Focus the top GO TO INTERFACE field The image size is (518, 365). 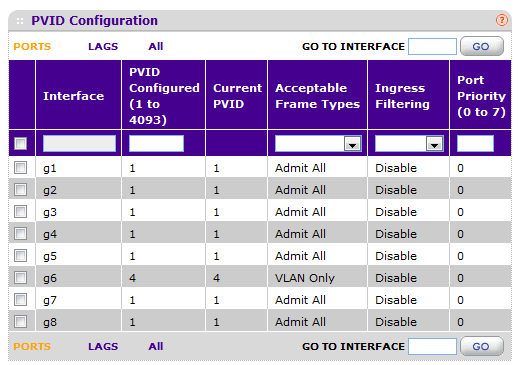click(x=432, y=46)
